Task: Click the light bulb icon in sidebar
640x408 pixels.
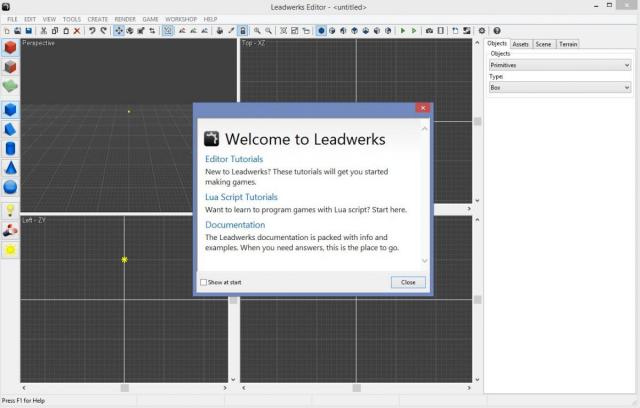Action: tap(10, 210)
